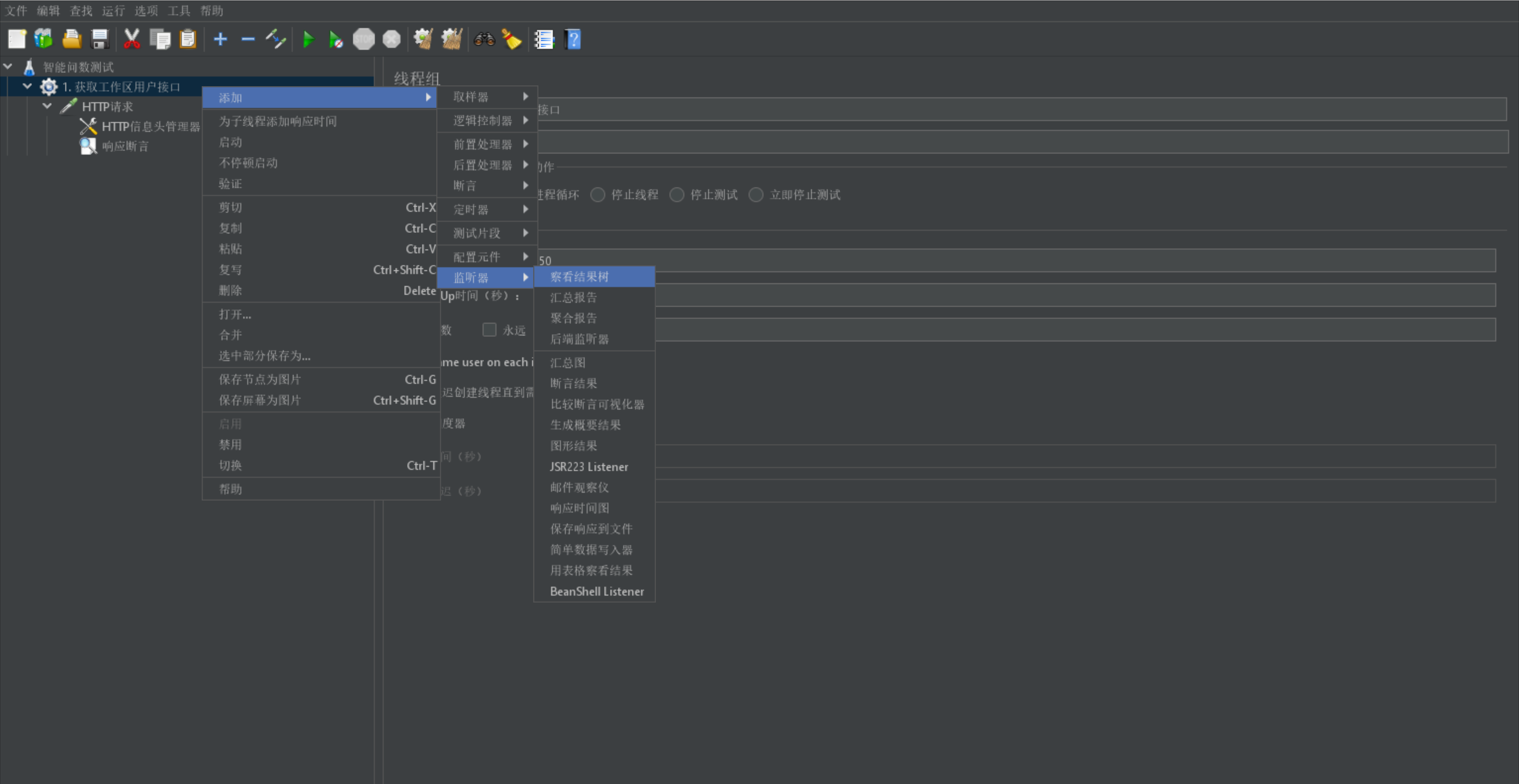Viewport: 1519px width, 784px height.
Task: Collapse the HTTP请求 tree node
Action: tap(47, 106)
